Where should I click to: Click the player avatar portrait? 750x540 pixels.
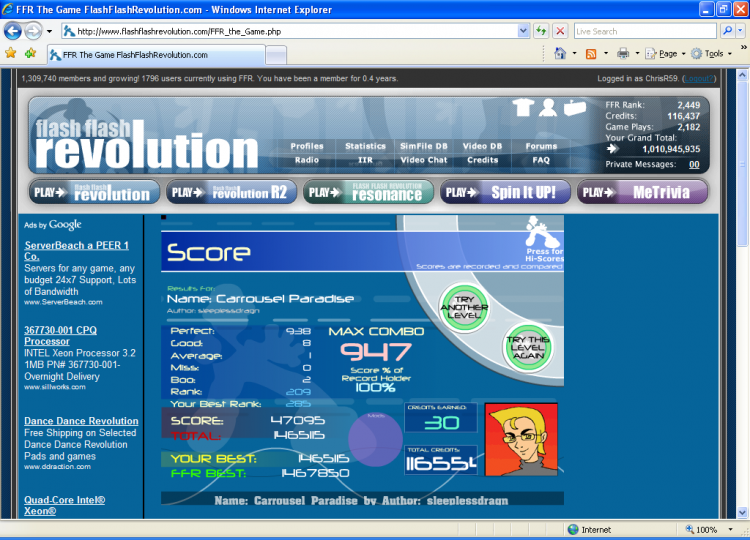(521, 440)
